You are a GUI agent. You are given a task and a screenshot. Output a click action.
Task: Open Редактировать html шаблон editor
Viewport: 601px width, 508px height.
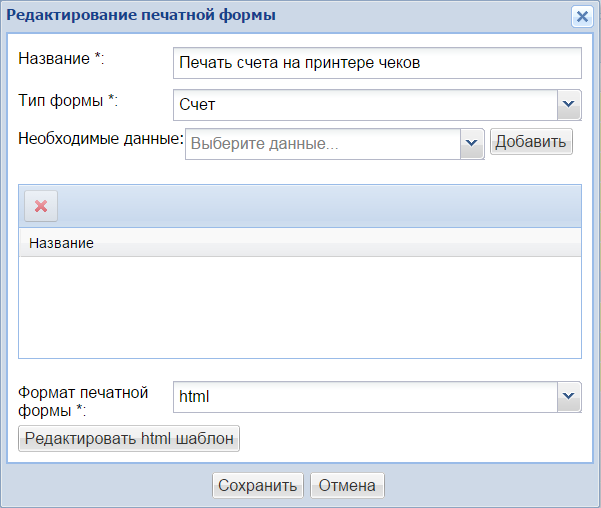[x=130, y=438]
